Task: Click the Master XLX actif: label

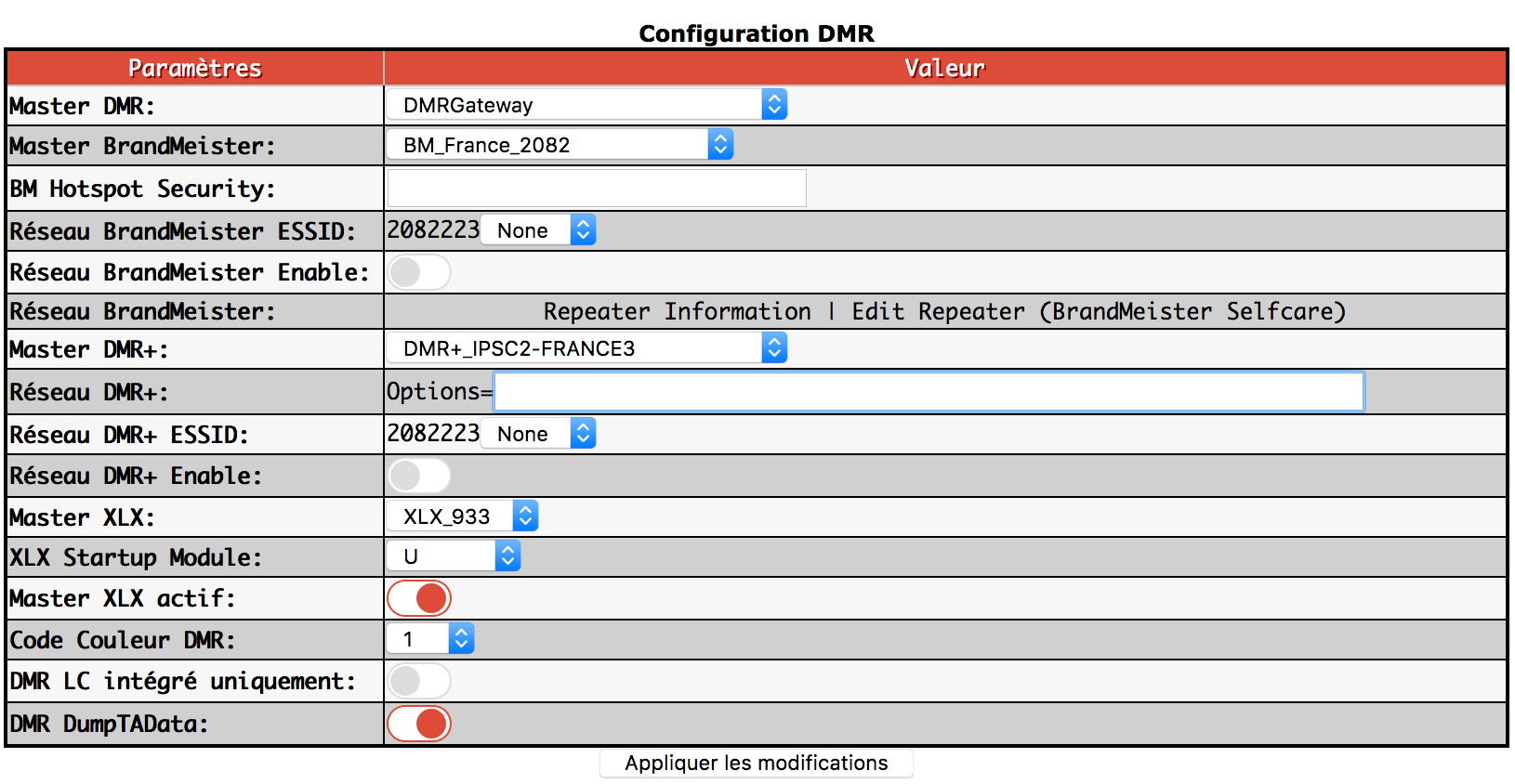Action: pyautogui.click(x=123, y=598)
